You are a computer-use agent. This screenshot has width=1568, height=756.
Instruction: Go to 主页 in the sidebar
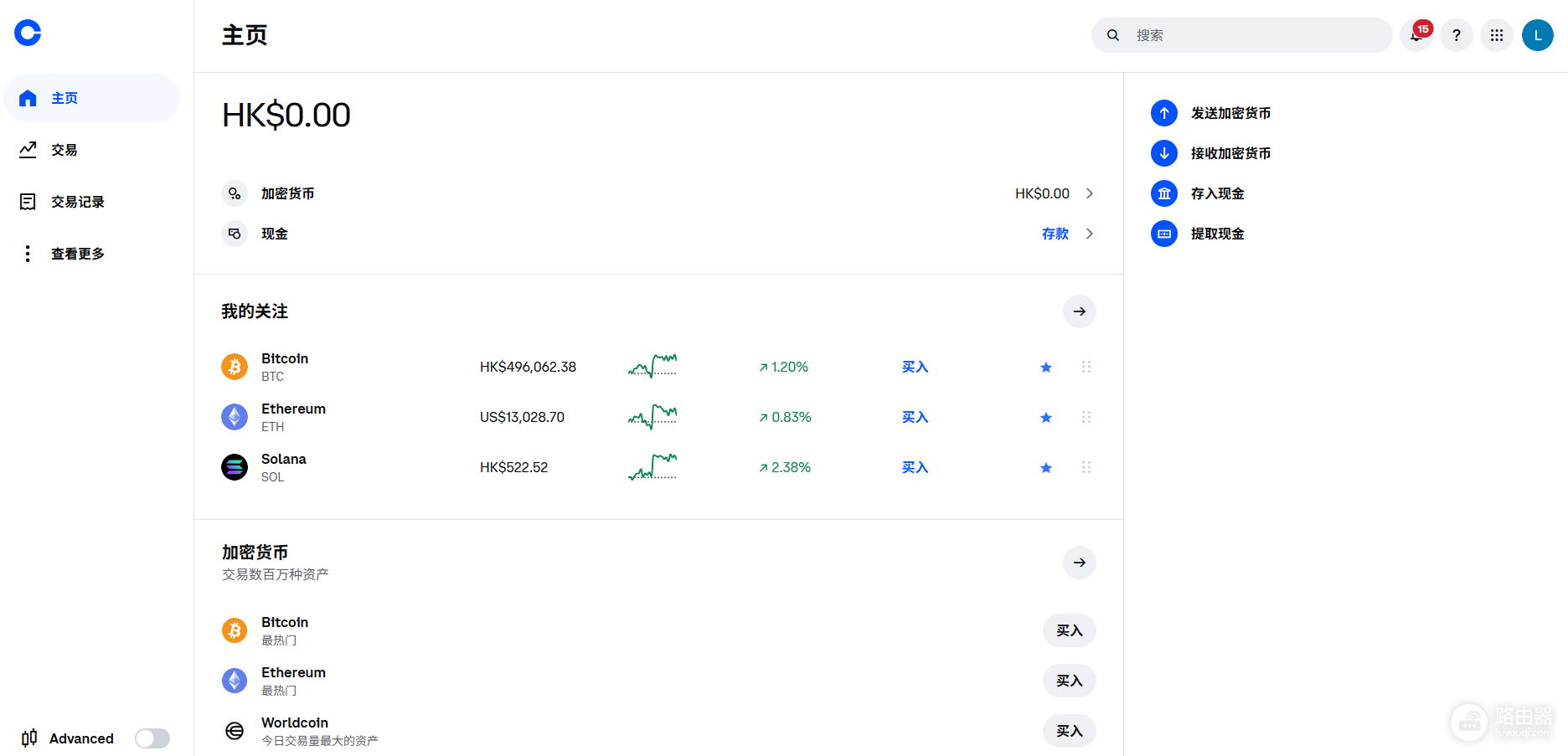click(92, 98)
